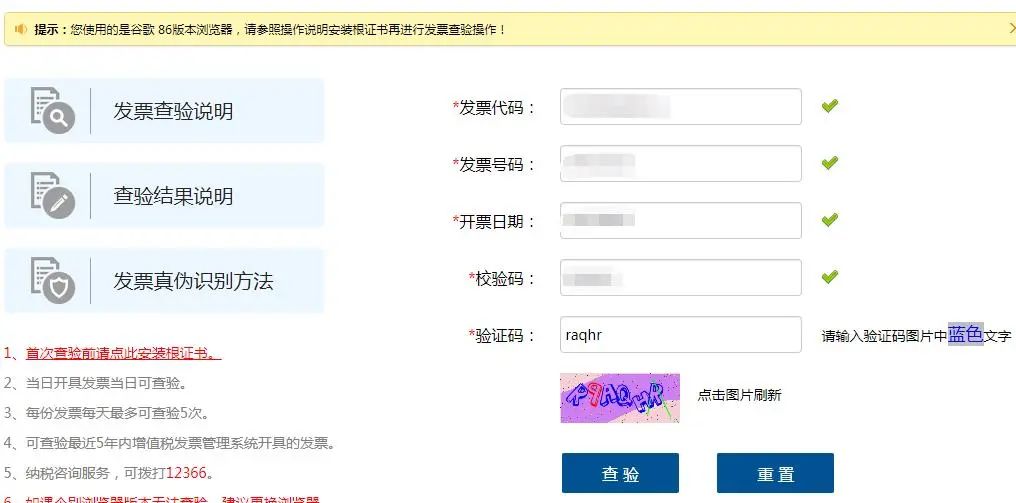This screenshot has height=503, width=1016.
Task: Click the 重置 button
Action: tap(775, 473)
